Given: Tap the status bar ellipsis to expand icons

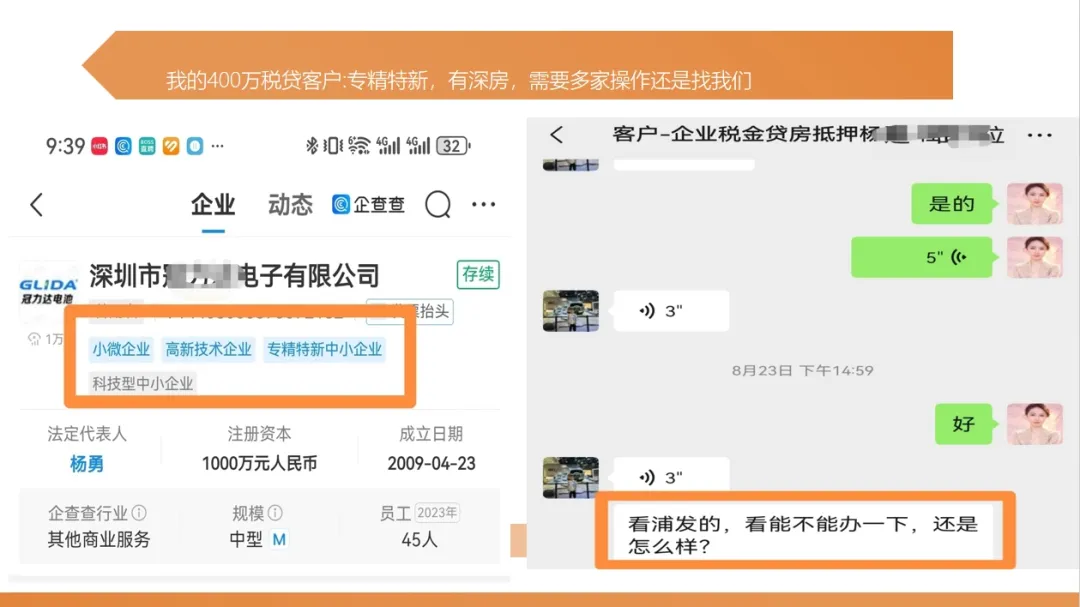Looking at the screenshot, I should tap(217, 146).
